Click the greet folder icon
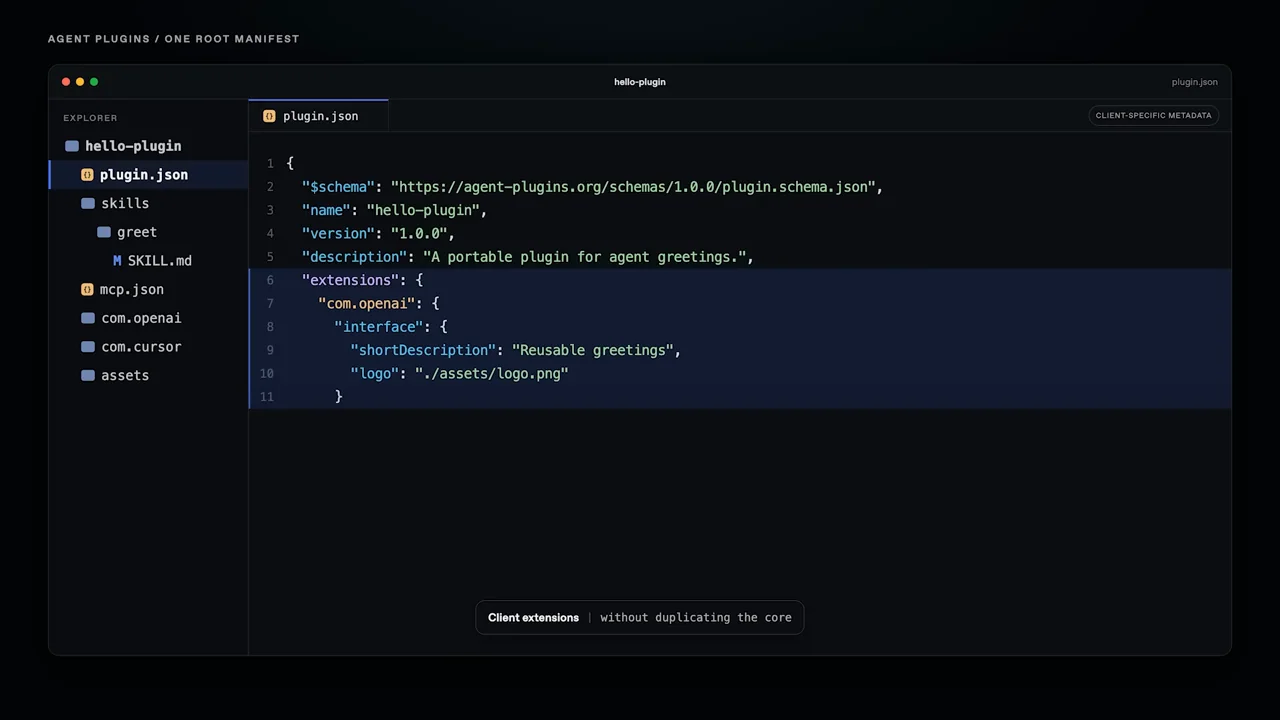1280x720 pixels. pyautogui.click(x=104, y=232)
